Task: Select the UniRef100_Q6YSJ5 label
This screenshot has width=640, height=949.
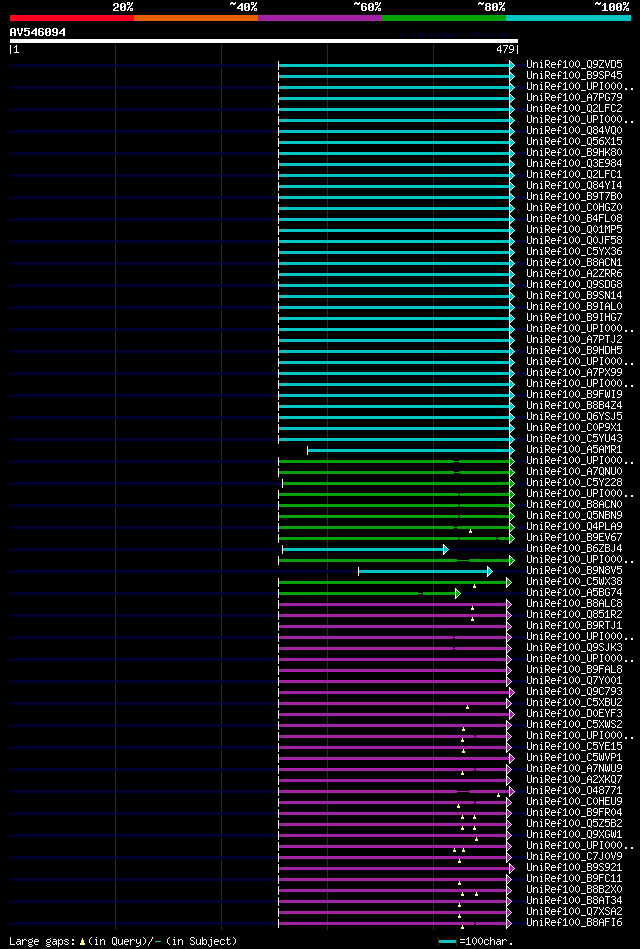Action: (575, 416)
